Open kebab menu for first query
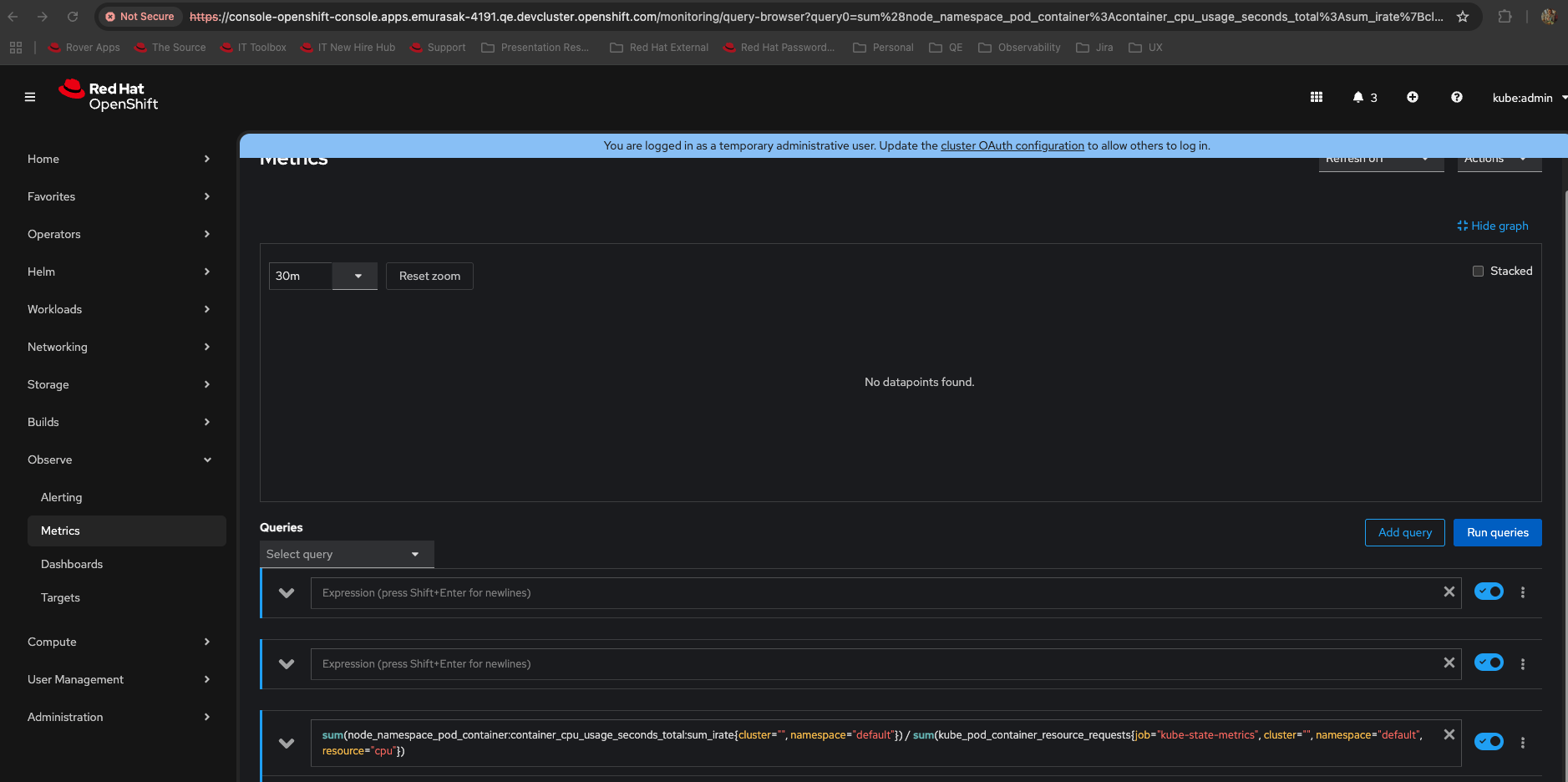1568x782 pixels. (1523, 592)
